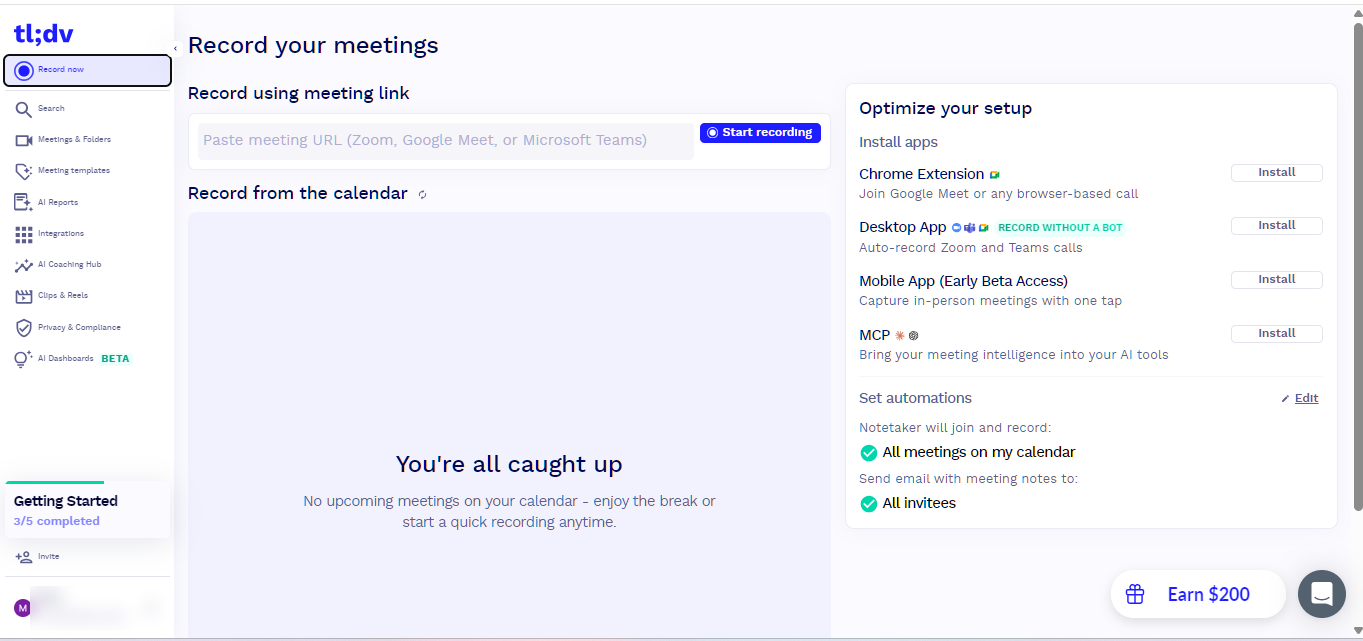Click the icons next to MCP

click(x=906, y=336)
